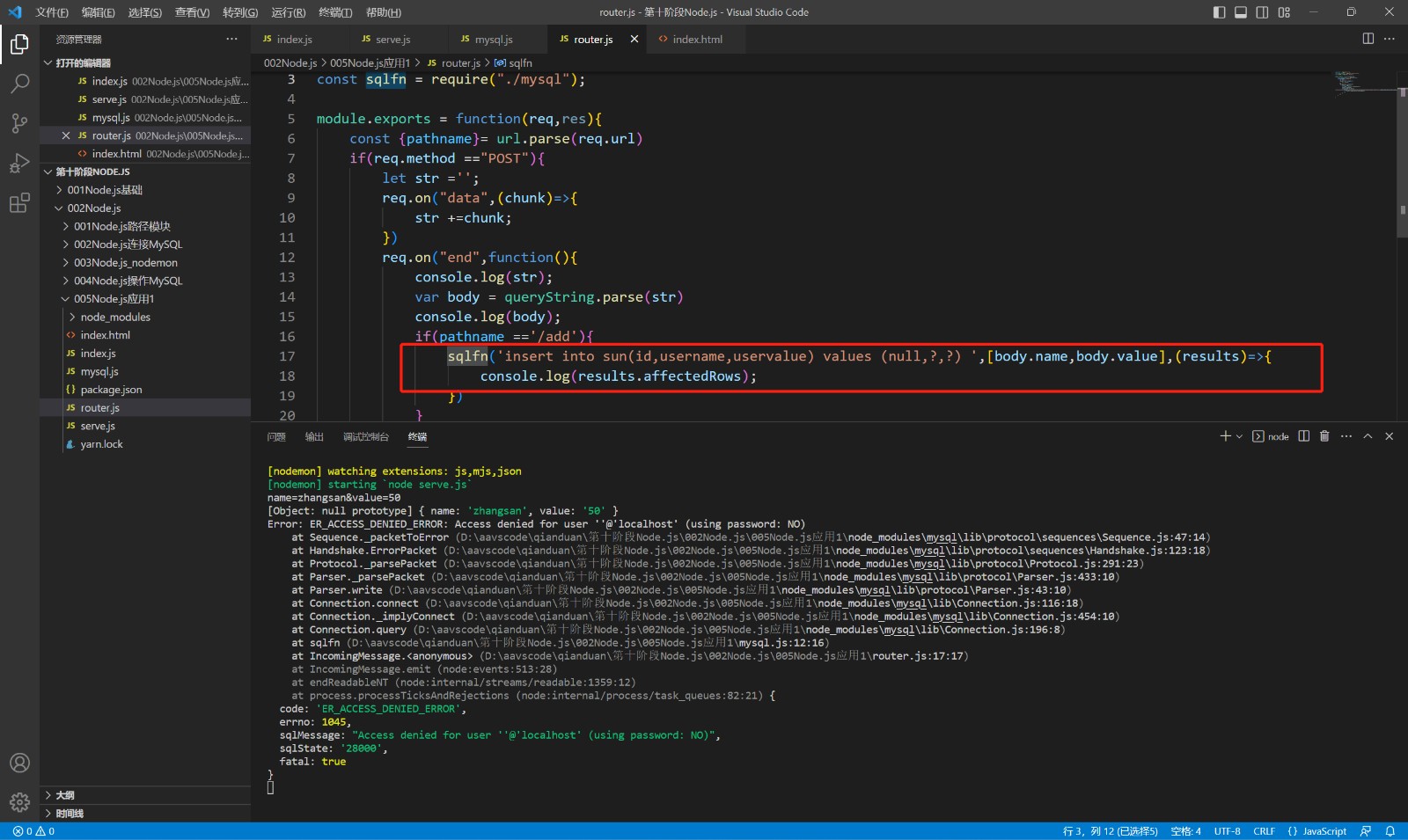Maximize the panel size chevron
This screenshot has width=1408, height=840.
pyautogui.click(x=1368, y=436)
